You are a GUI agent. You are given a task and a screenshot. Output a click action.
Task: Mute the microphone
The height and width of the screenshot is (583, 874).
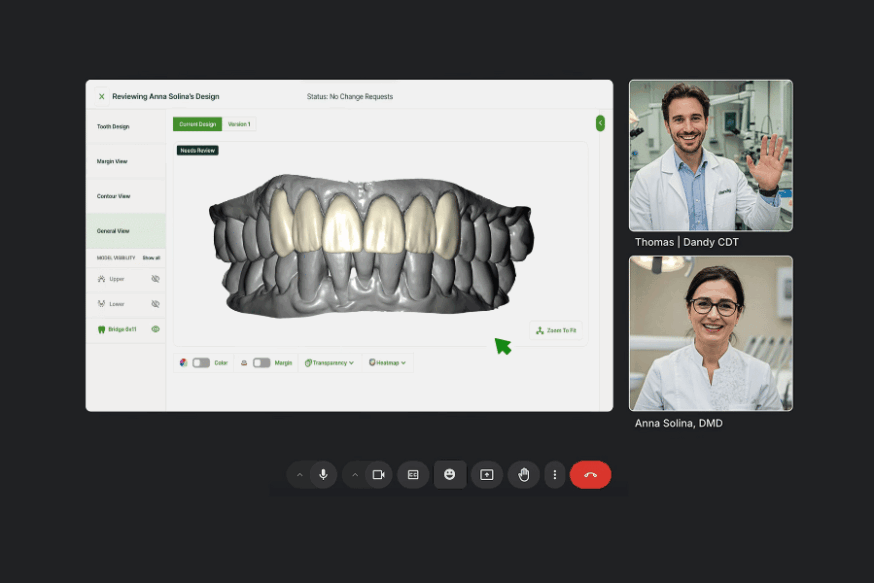323,475
